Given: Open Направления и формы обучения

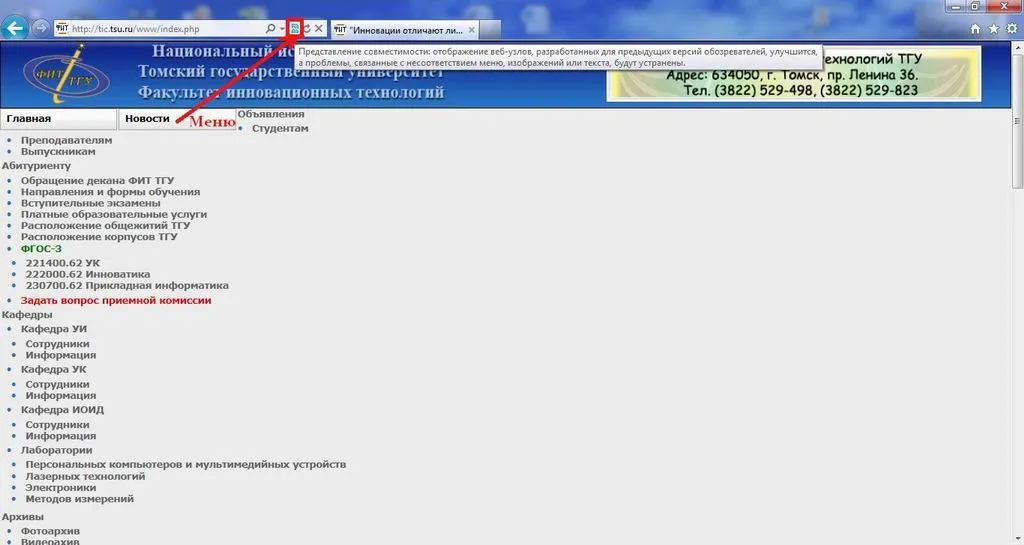Looking at the screenshot, I should [110, 192].
